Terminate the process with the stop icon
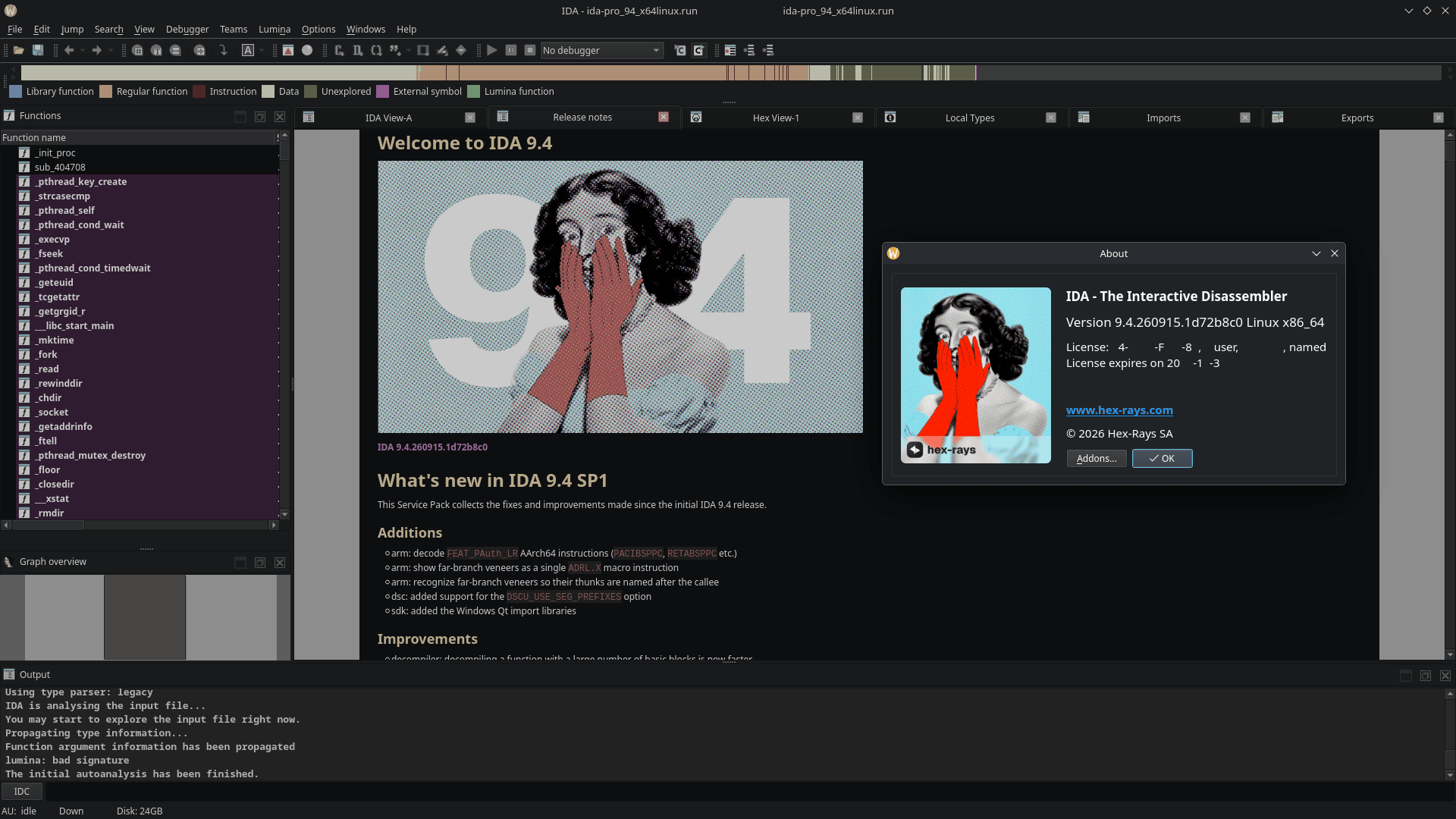The width and height of the screenshot is (1456, 819). 530,50
